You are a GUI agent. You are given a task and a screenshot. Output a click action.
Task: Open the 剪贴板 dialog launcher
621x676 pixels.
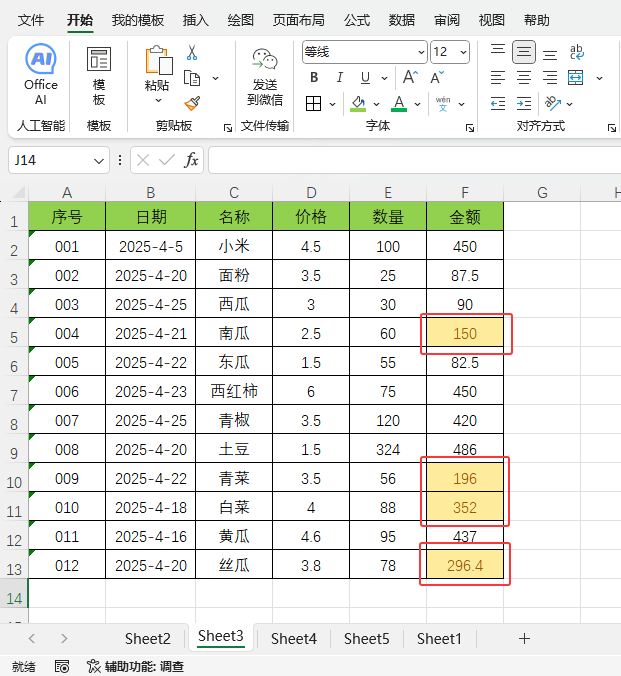coord(228,128)
